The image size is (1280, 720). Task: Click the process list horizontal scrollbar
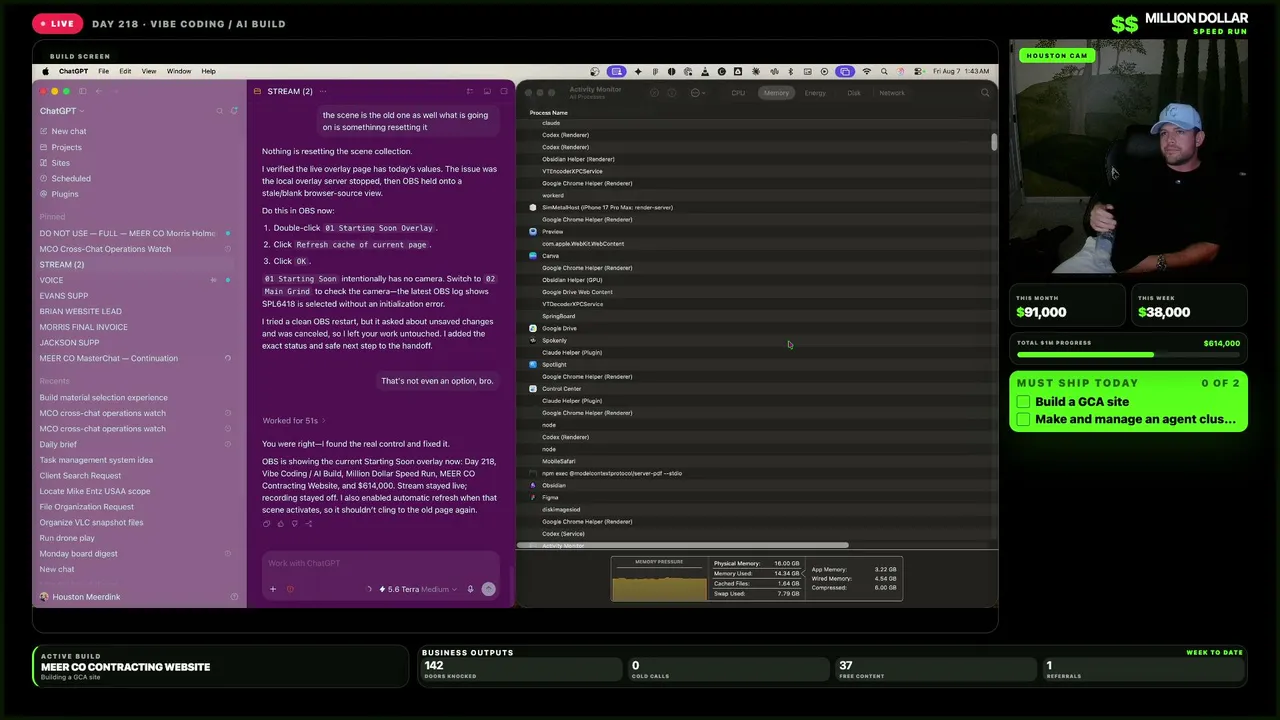click(684, 545)
